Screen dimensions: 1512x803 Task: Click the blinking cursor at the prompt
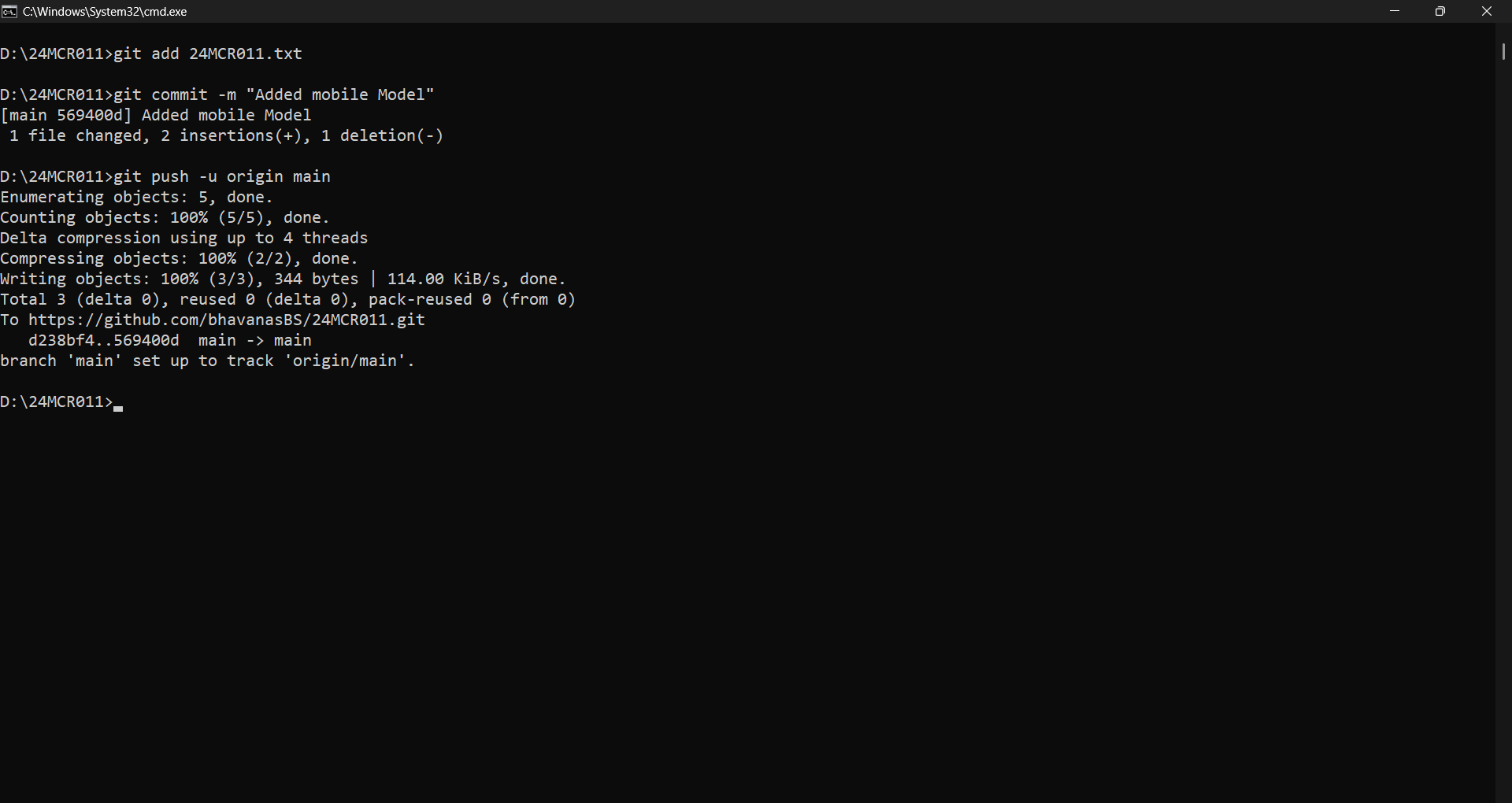(118, 408)
